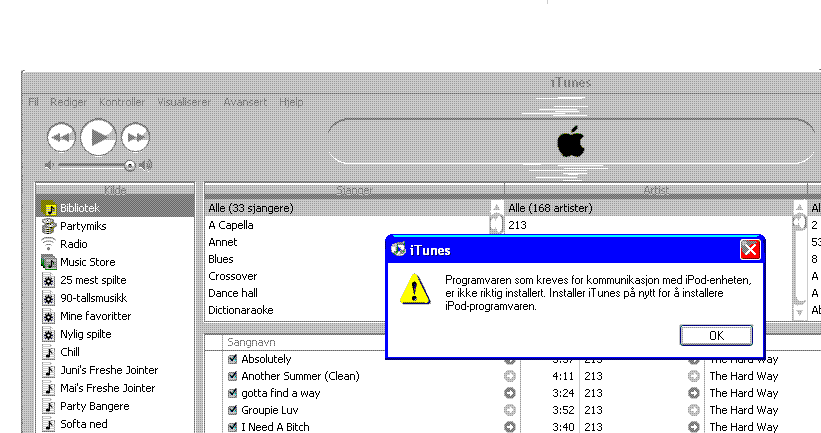
Task: Click the artist arrow in the 4:11 row
Action: (x=694, y=376)
